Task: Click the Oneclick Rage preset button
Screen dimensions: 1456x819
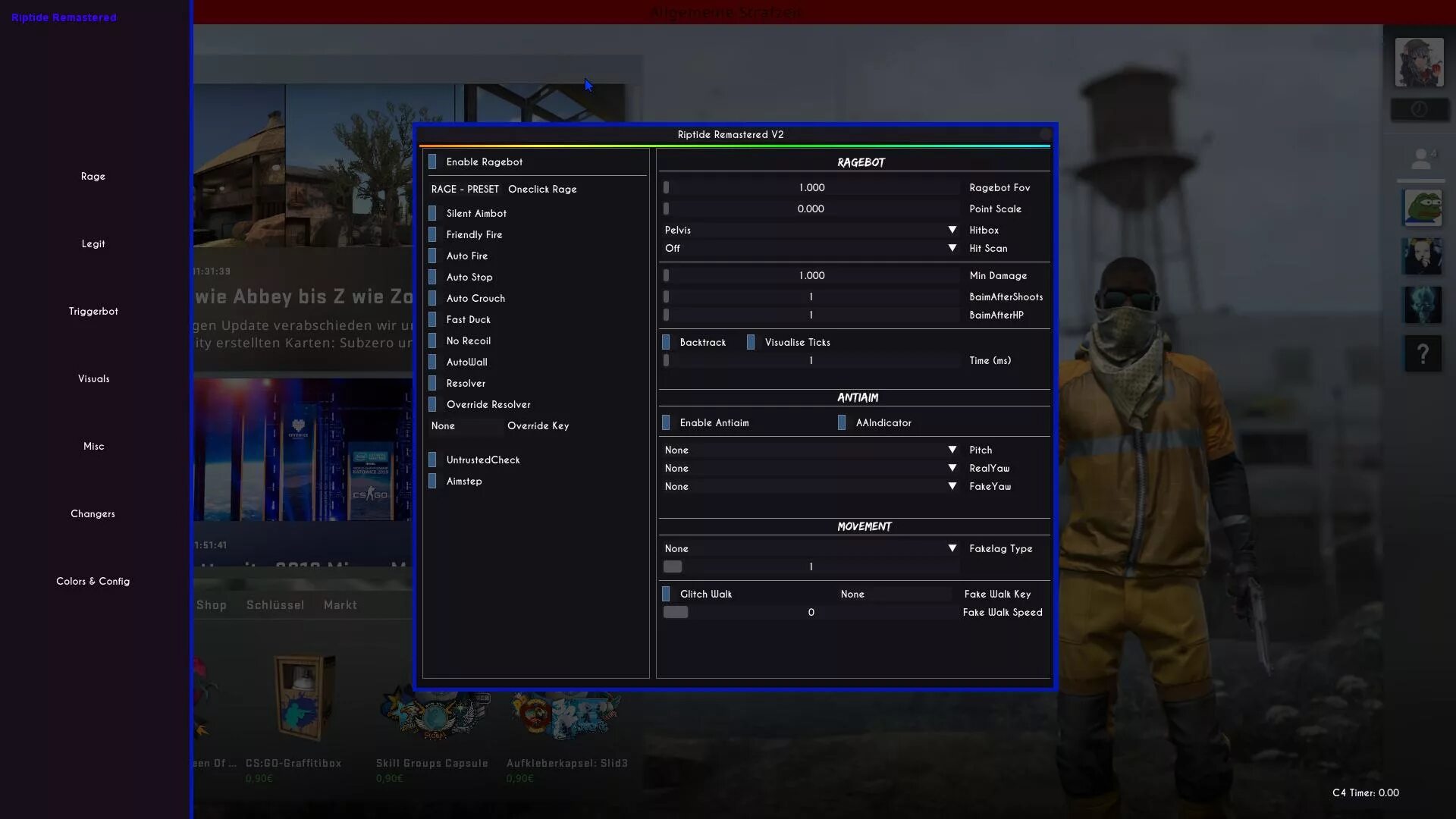Action: tap(541, 189)
